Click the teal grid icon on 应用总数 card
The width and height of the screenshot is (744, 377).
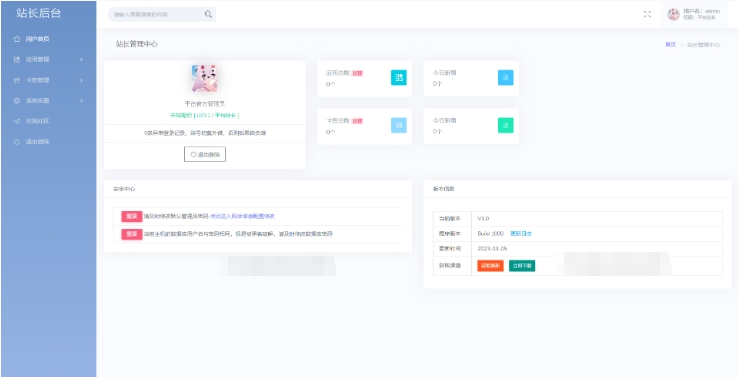point(399,77)
